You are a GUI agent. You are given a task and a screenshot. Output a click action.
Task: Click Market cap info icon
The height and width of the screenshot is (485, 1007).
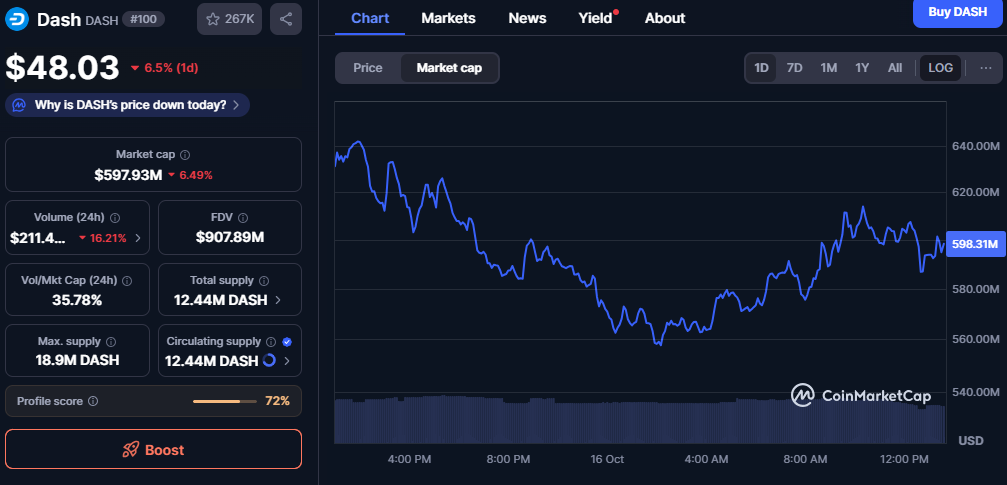click(185, 155)
